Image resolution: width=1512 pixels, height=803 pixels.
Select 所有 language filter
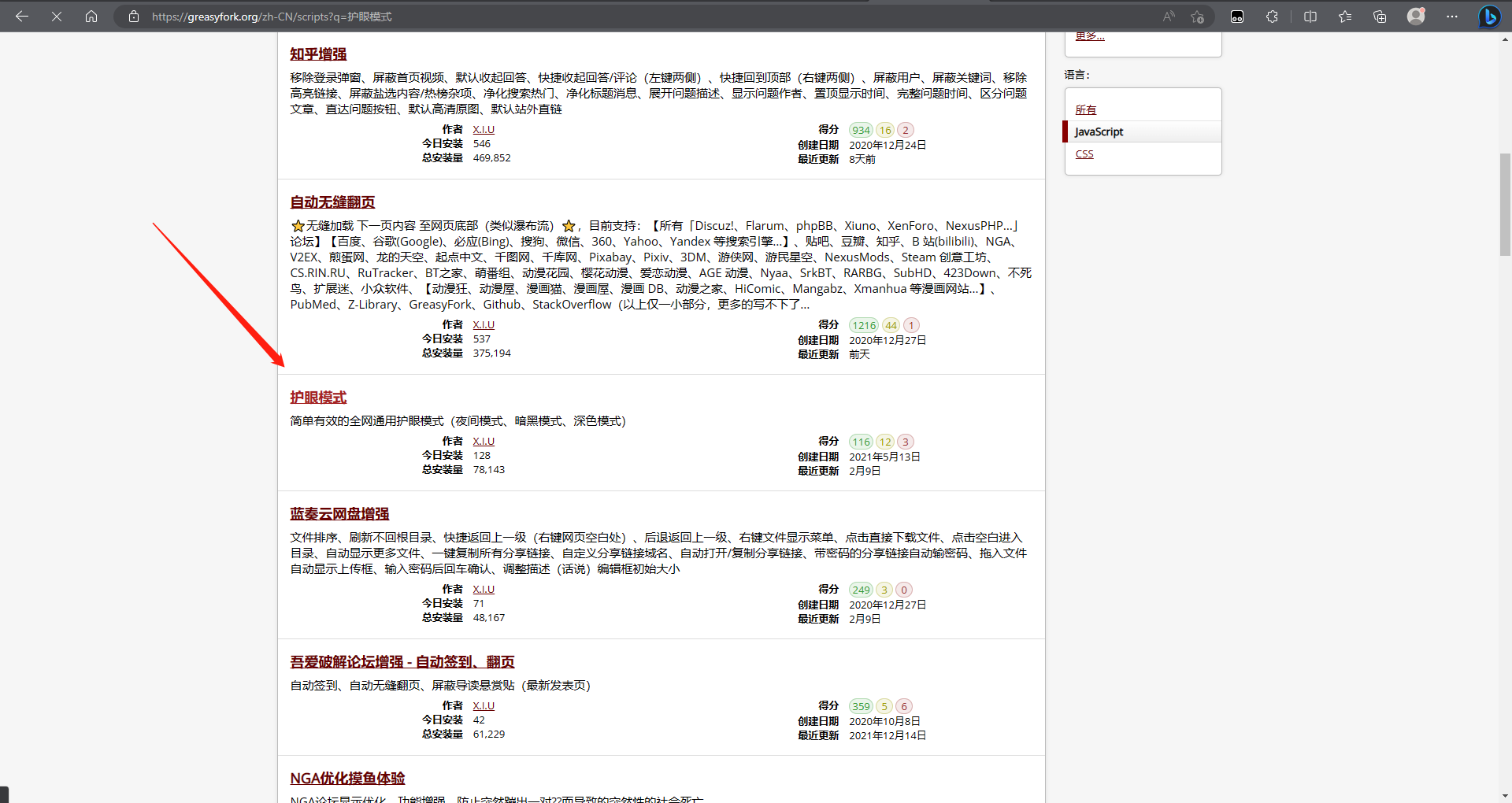(x=1086, y=109)
